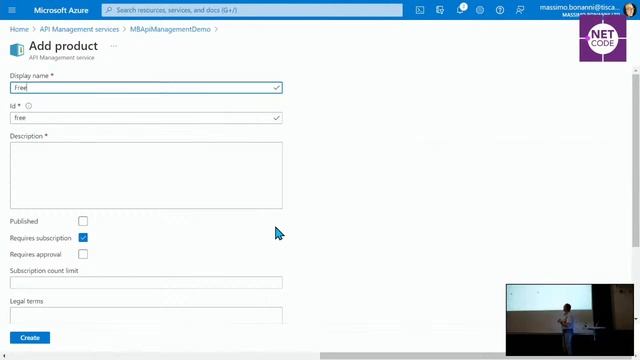Open API Management services breadcrumb

(x=79, y=29)
